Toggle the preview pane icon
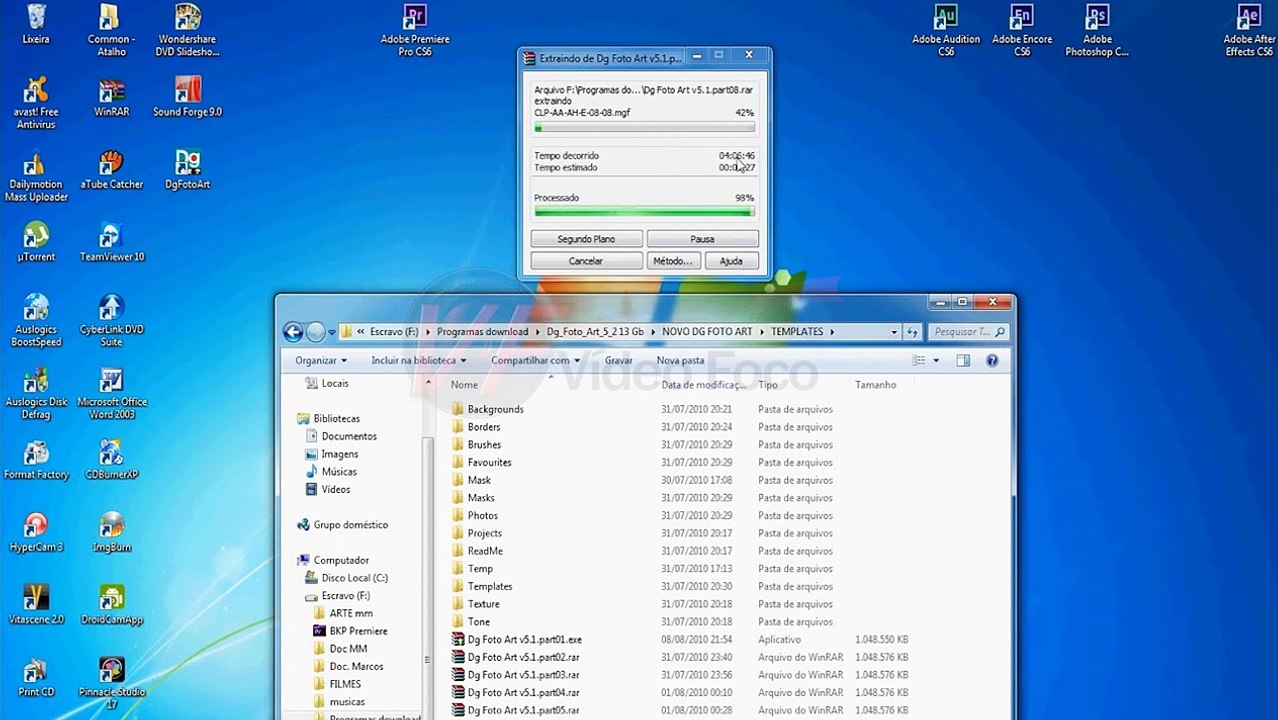 pos(963,360)
